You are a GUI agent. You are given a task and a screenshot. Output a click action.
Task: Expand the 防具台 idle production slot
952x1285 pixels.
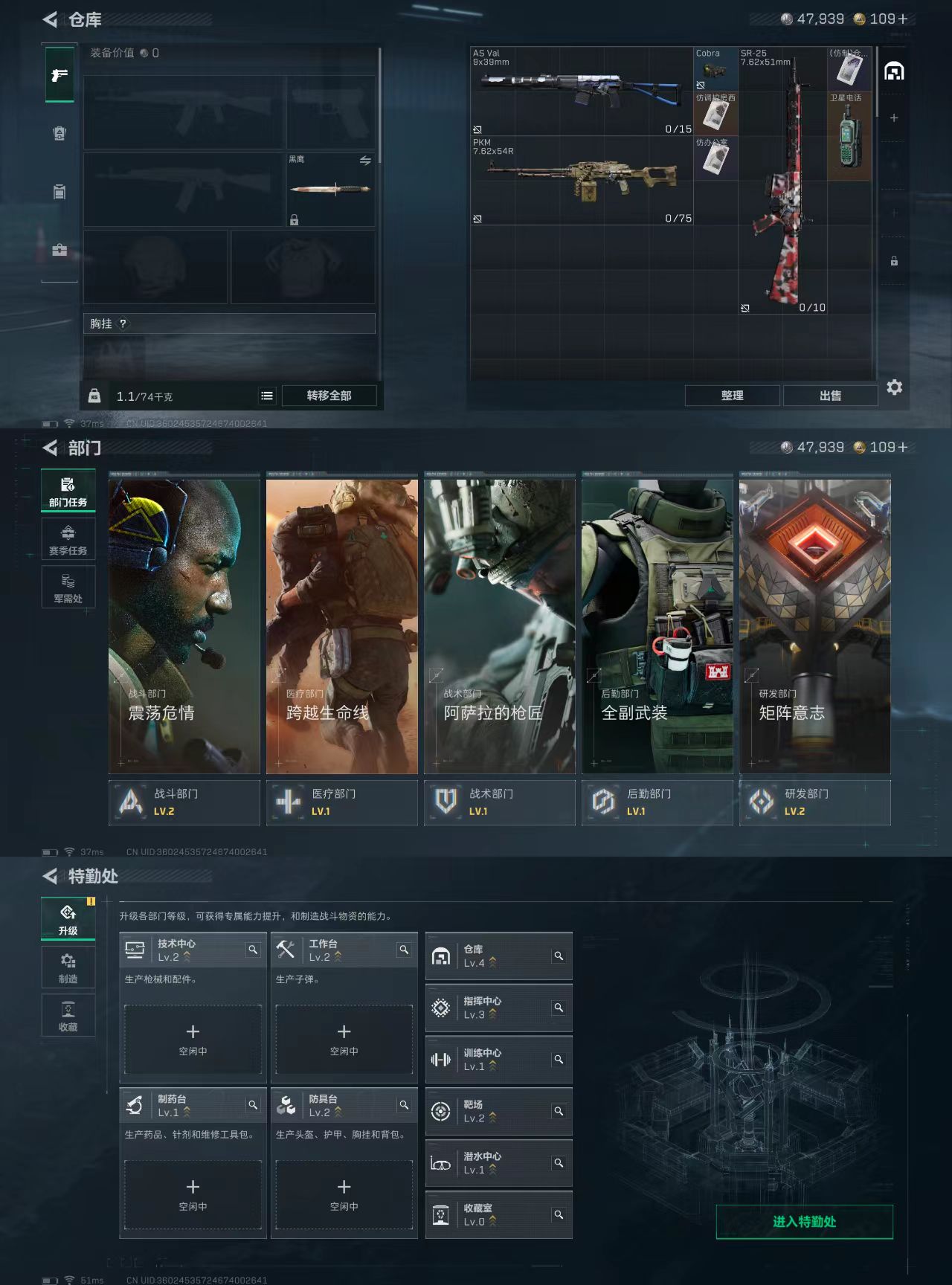pyautogui.click(x=344, y=1194)
